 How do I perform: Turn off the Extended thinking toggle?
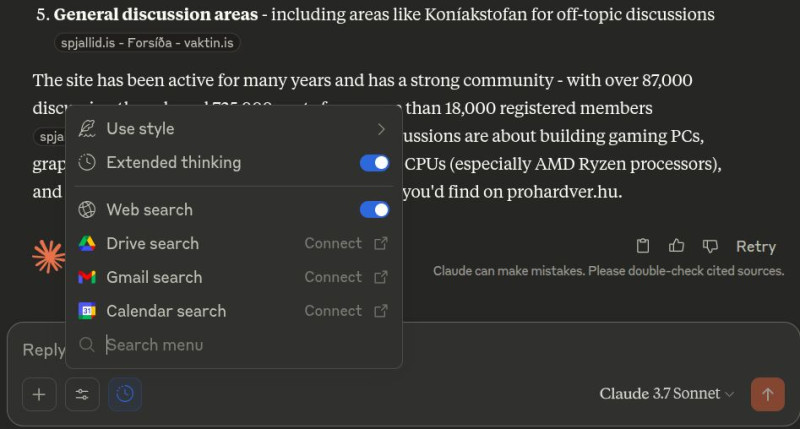tap(374, 162)
